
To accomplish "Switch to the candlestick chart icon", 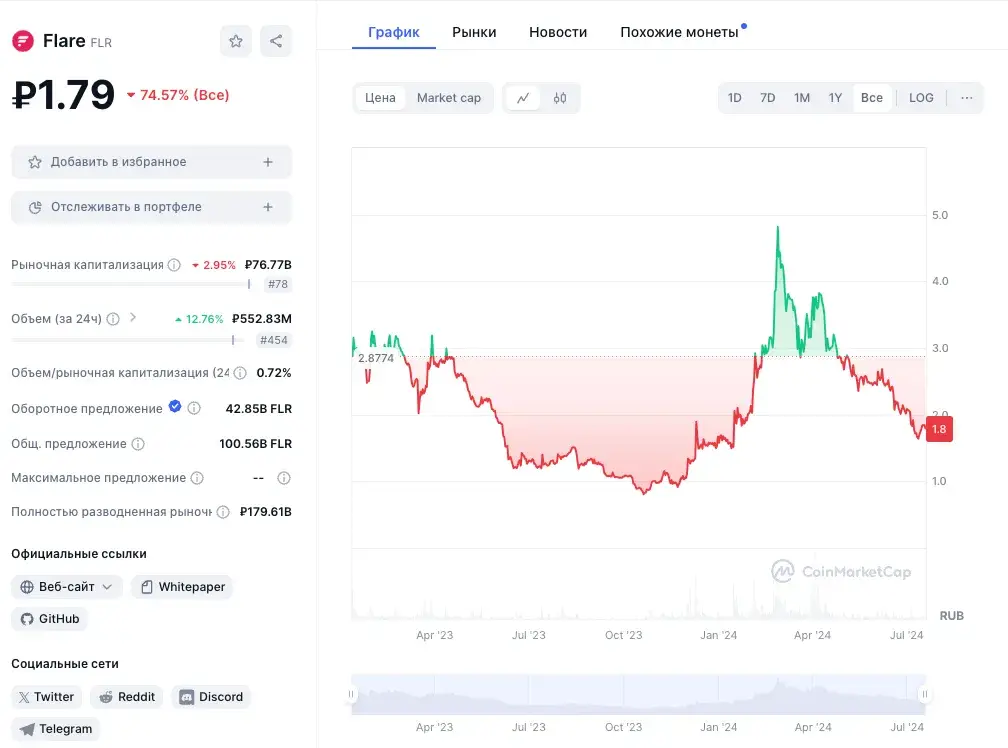I will point(560,98).
